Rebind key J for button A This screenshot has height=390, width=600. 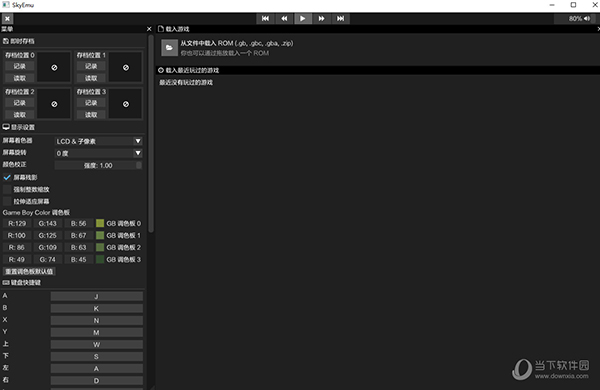[96, 296]
